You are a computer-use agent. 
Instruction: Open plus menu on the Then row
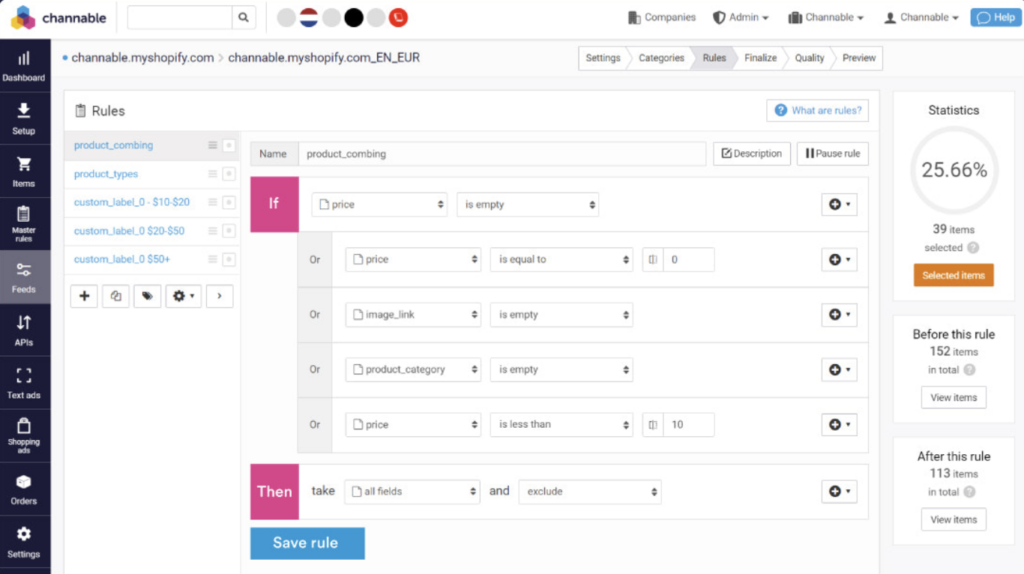tap(839, 491)
